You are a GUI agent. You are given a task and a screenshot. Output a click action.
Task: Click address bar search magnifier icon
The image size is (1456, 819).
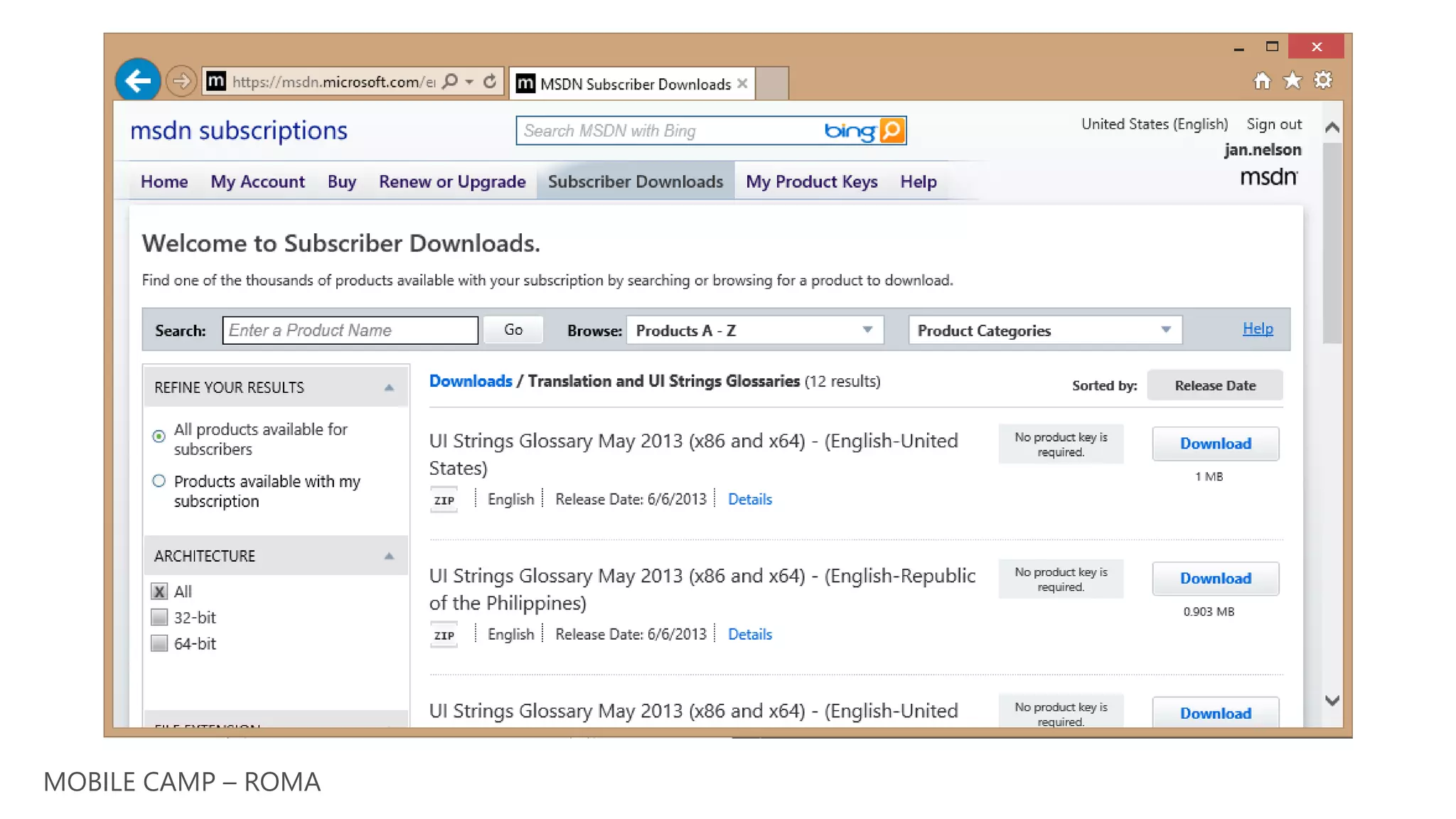pos(450,82)
